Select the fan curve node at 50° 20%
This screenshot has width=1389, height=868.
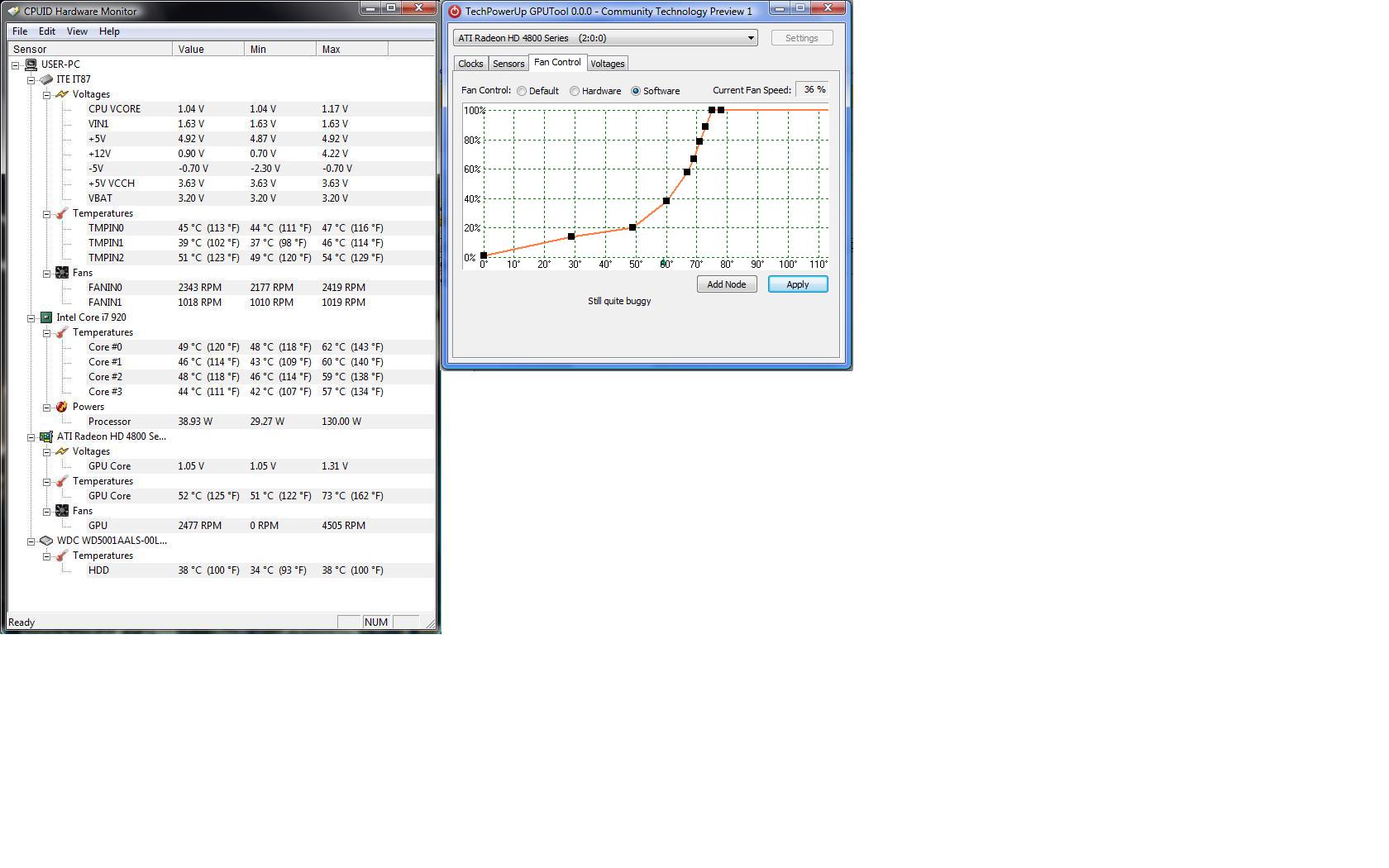(633, 227)
